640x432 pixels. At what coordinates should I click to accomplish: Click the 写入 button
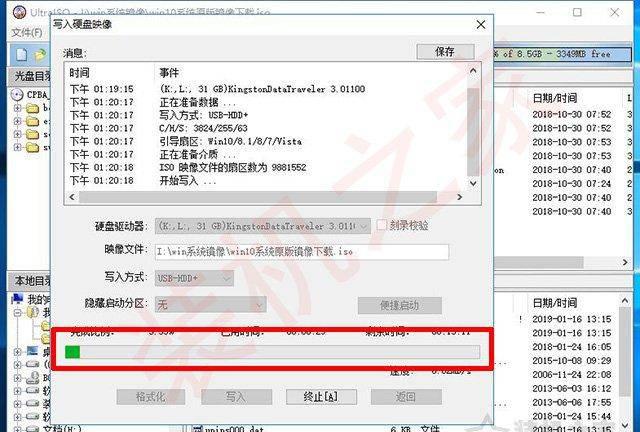236,396
